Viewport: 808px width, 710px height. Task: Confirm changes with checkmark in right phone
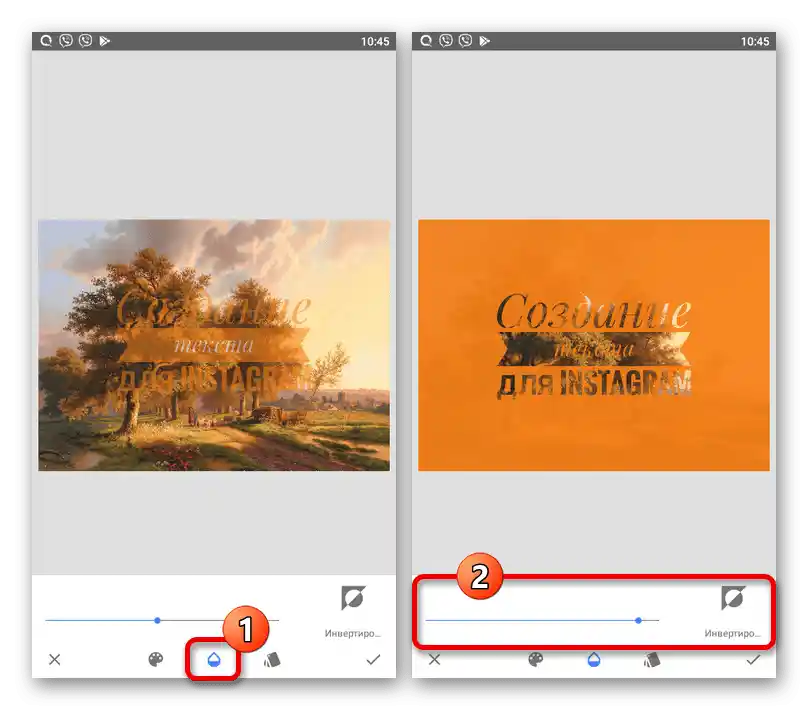[x=753, y=660]
